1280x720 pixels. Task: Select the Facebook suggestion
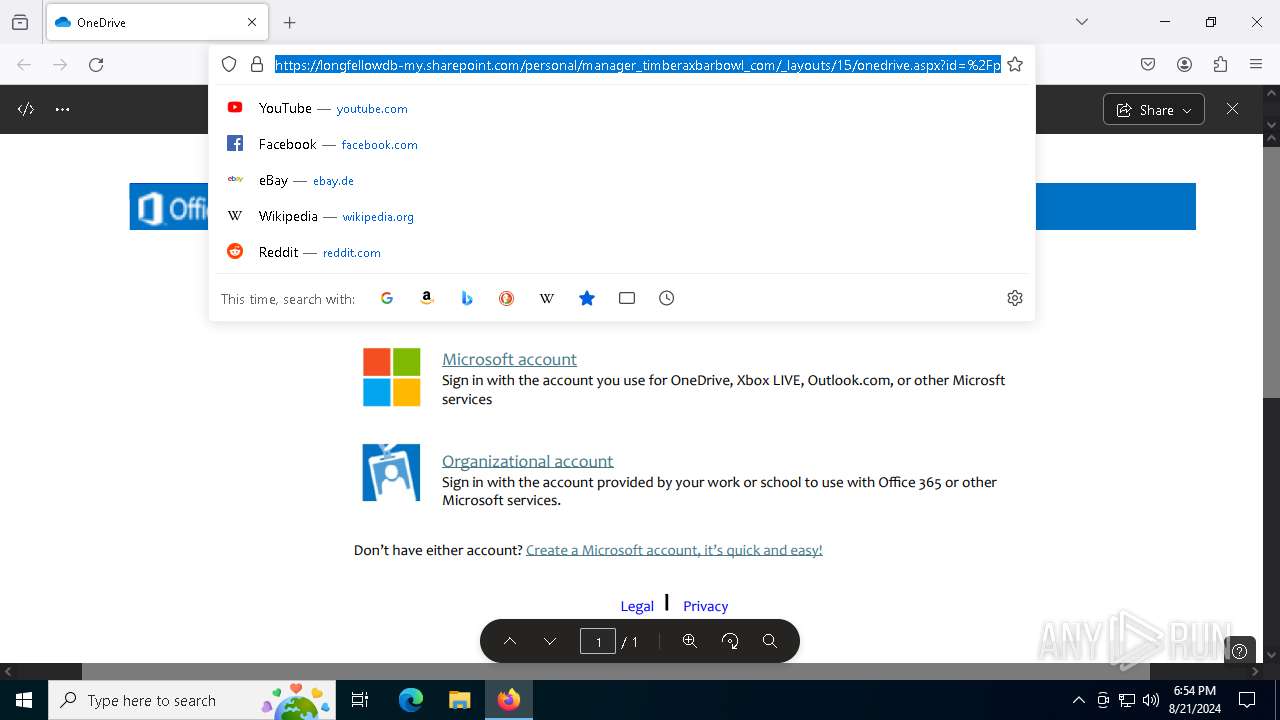point(622,144)
